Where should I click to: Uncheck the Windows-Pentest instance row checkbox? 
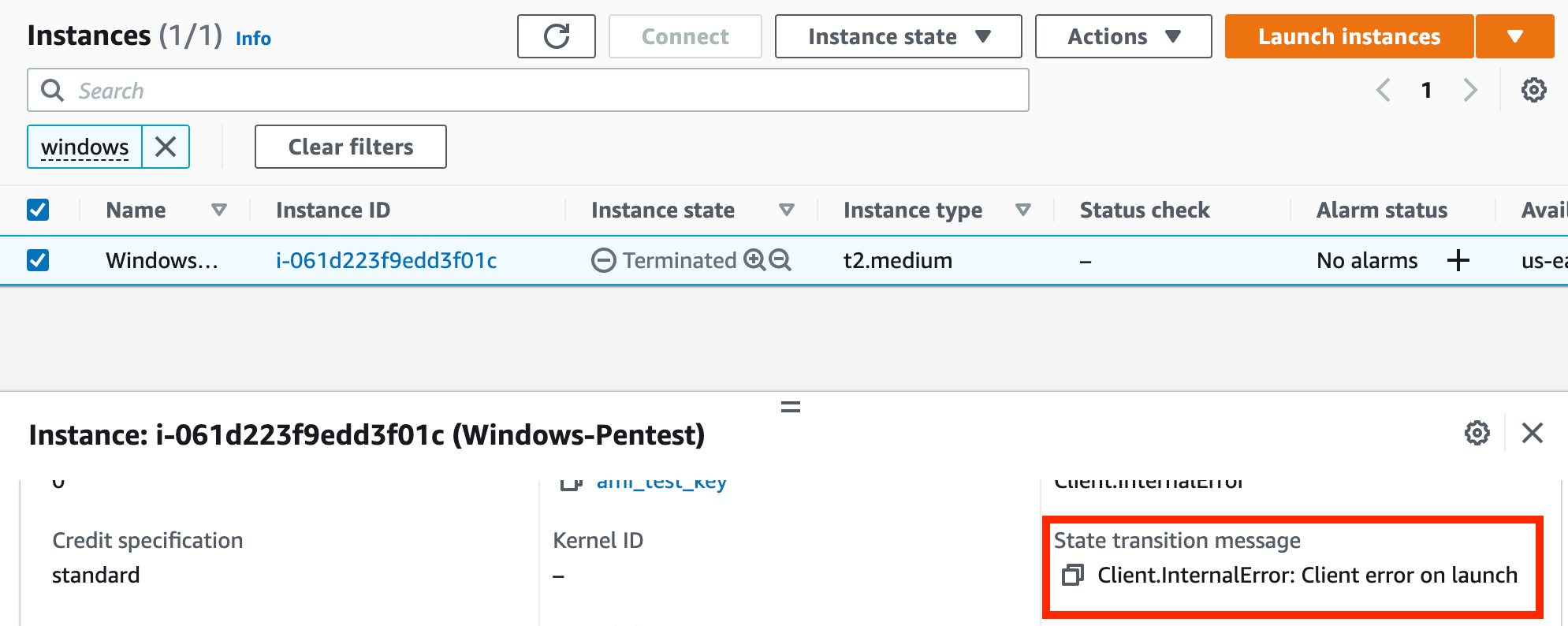pos(38,260)
